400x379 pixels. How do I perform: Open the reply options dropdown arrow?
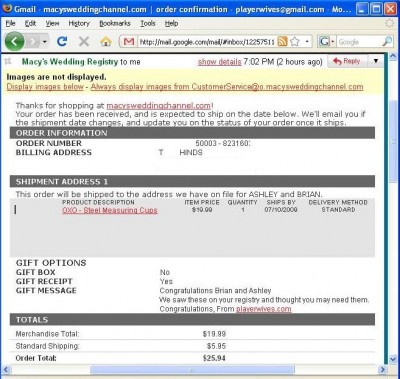pos(376,61)
